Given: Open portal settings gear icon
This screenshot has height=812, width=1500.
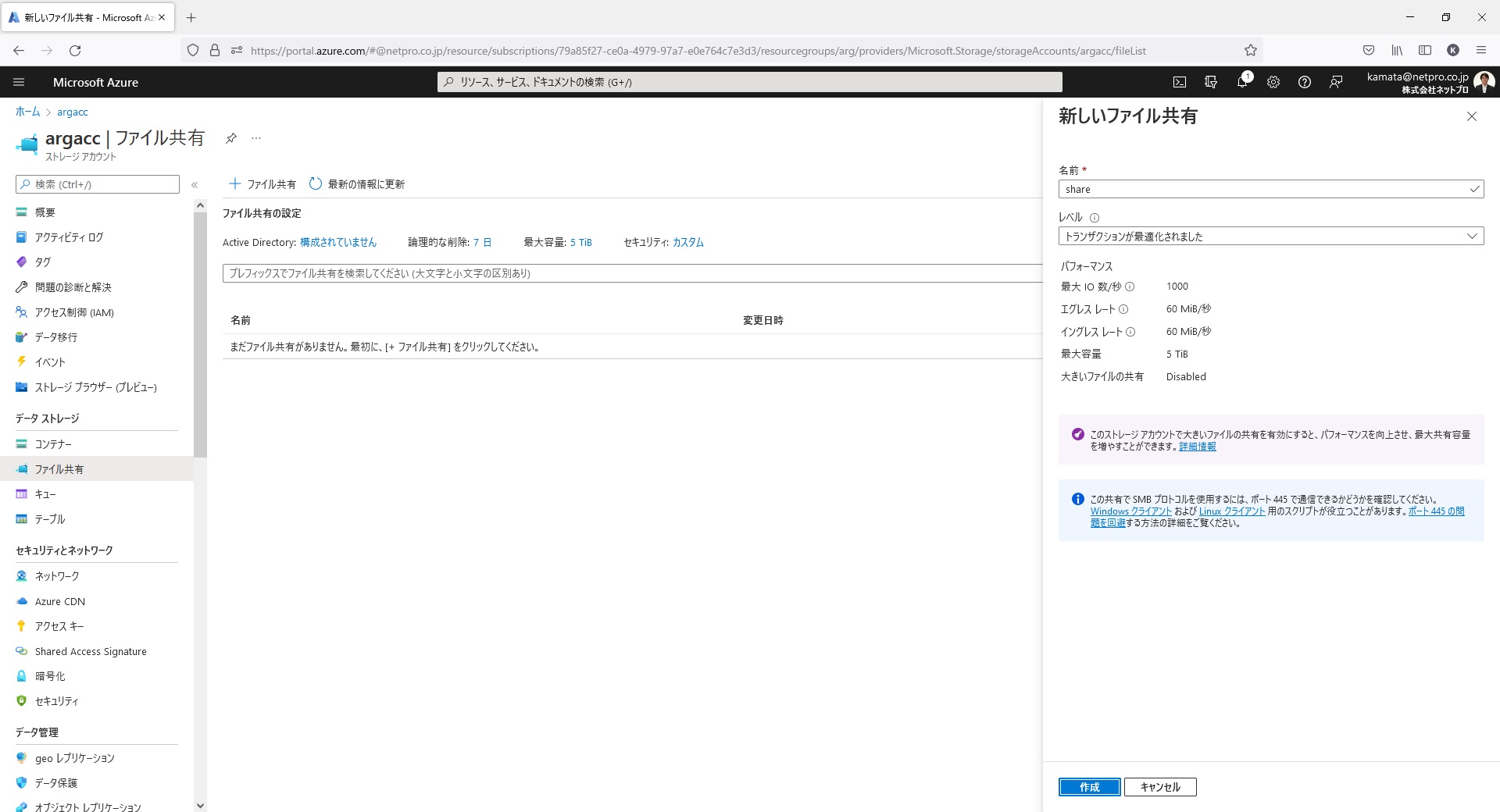Looking at the screenshot, I should 1273,82.
